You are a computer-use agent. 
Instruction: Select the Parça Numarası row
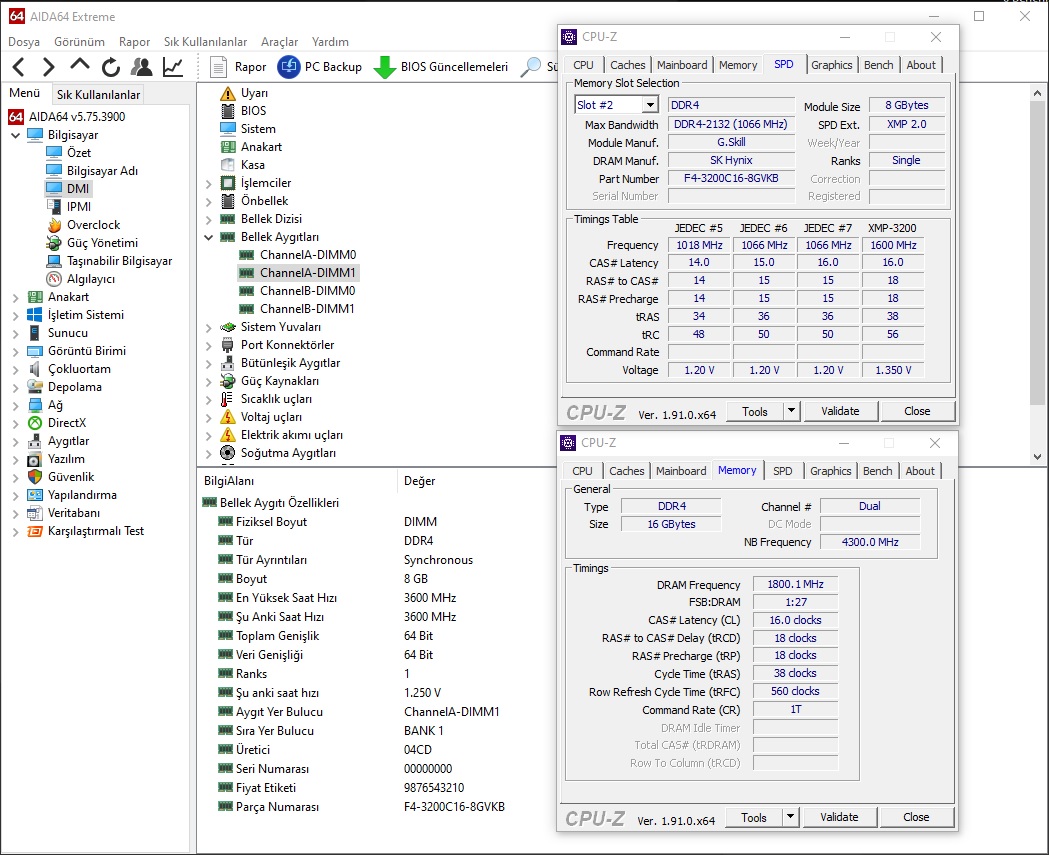361,807
